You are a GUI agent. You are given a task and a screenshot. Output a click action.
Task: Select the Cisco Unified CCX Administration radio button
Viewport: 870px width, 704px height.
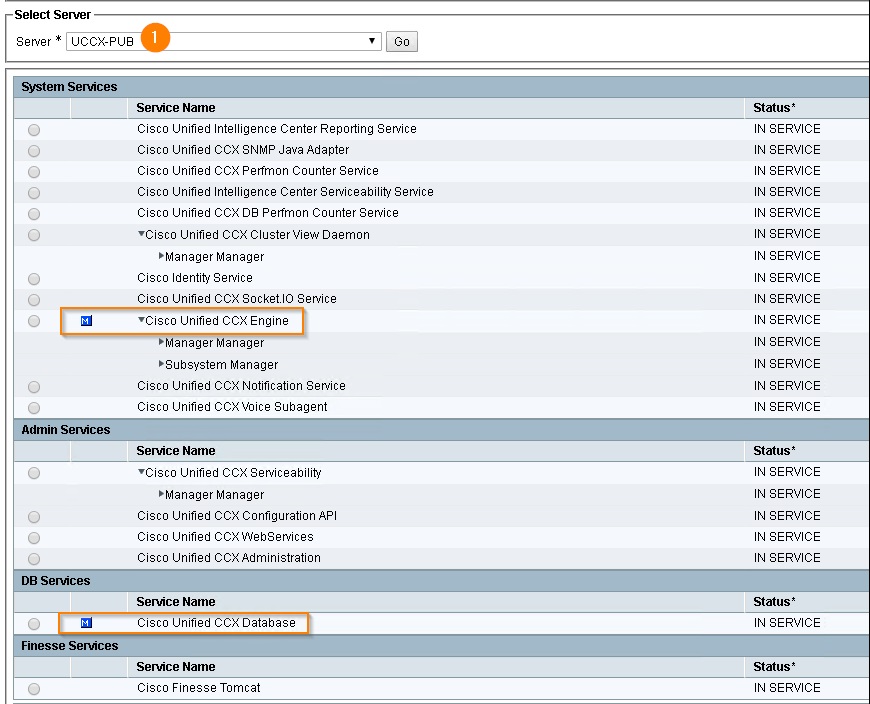tap(34, 559)
